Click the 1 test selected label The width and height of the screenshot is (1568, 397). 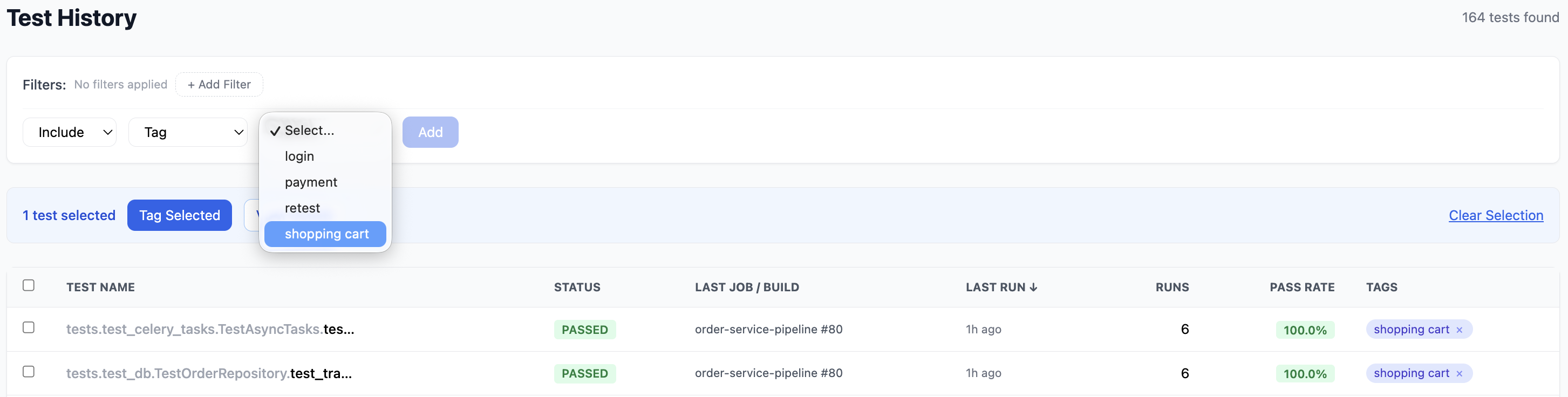click(x=69, y=216)
